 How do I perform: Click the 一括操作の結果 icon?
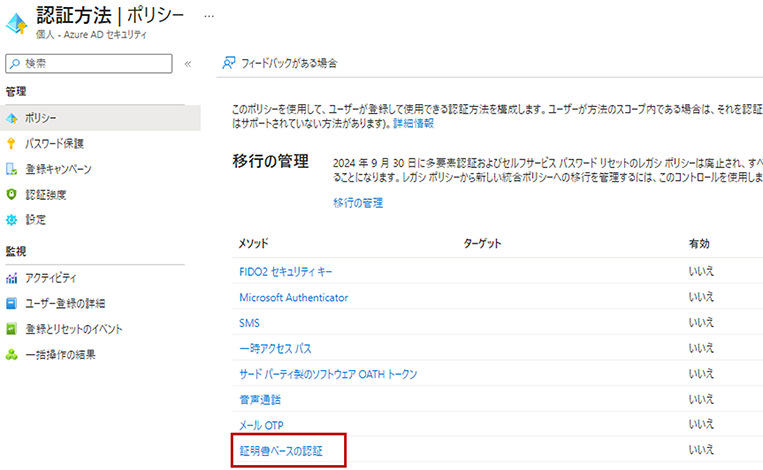click(x=13, y=354)
